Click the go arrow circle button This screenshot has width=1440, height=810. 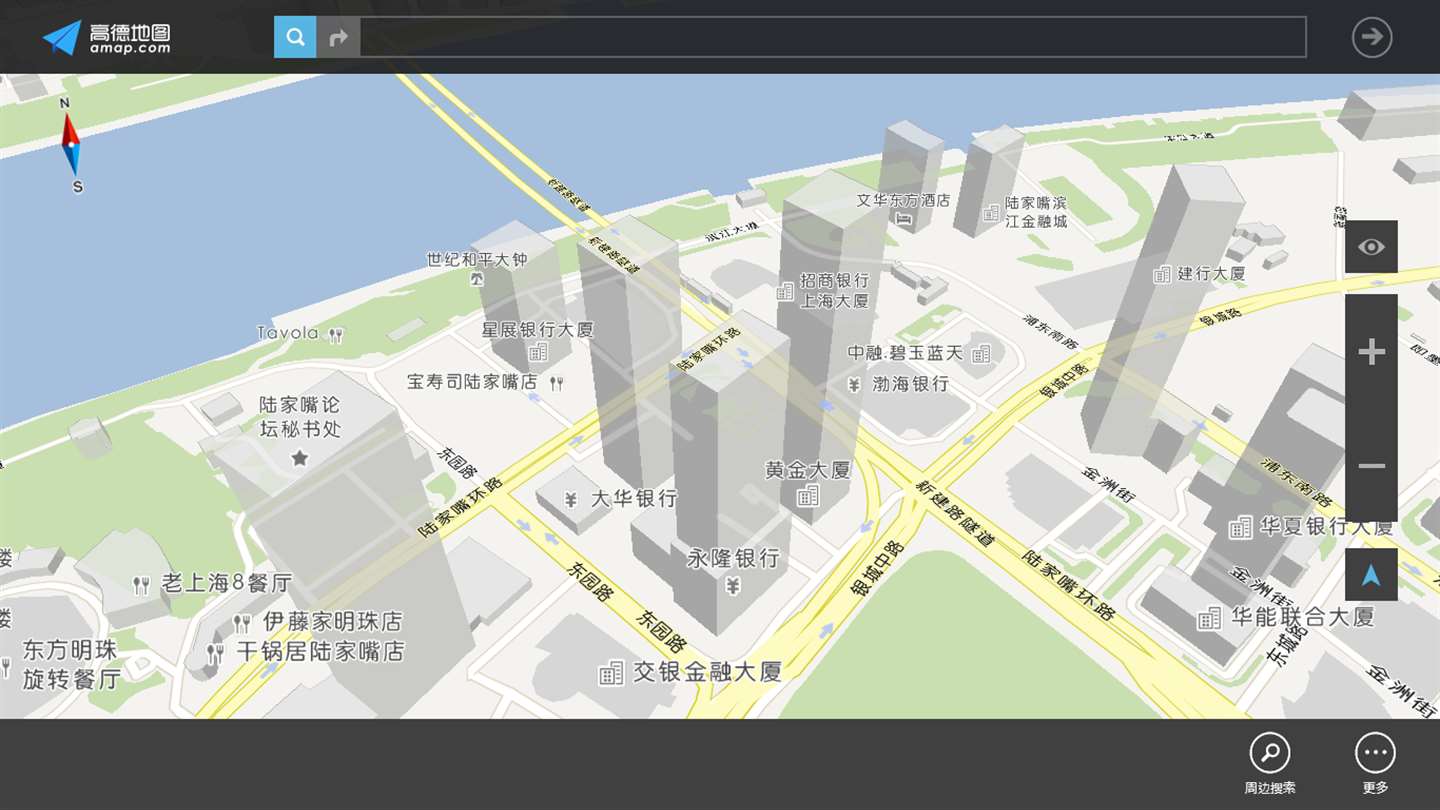point(1372,37)
